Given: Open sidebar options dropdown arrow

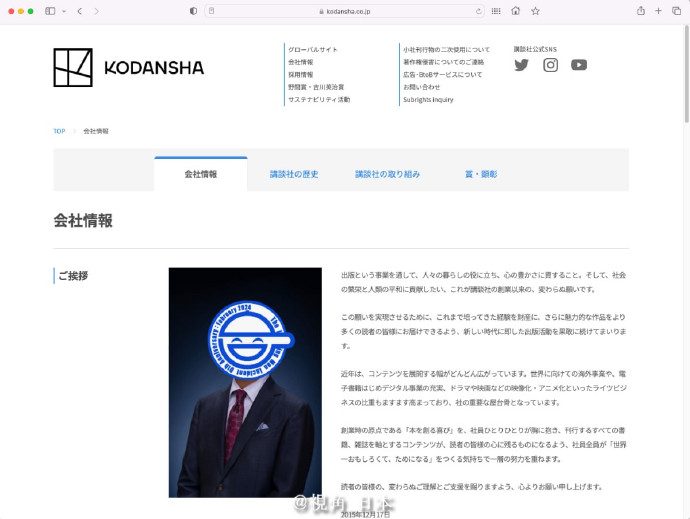Looking at the screenshot, I should click(64, 11).
